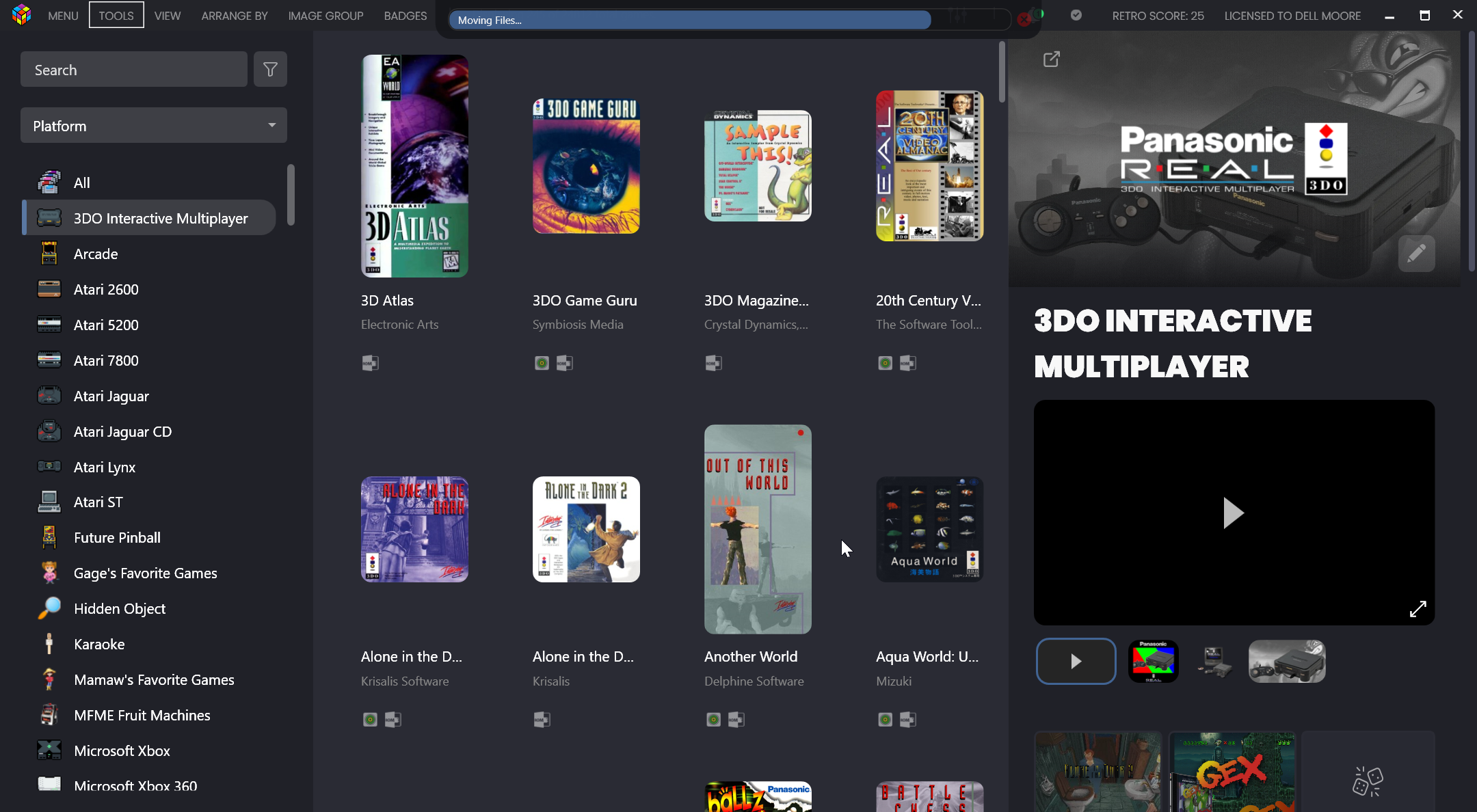
Task: Select the Out of This World cover
Action: click(x=758, y=529)
